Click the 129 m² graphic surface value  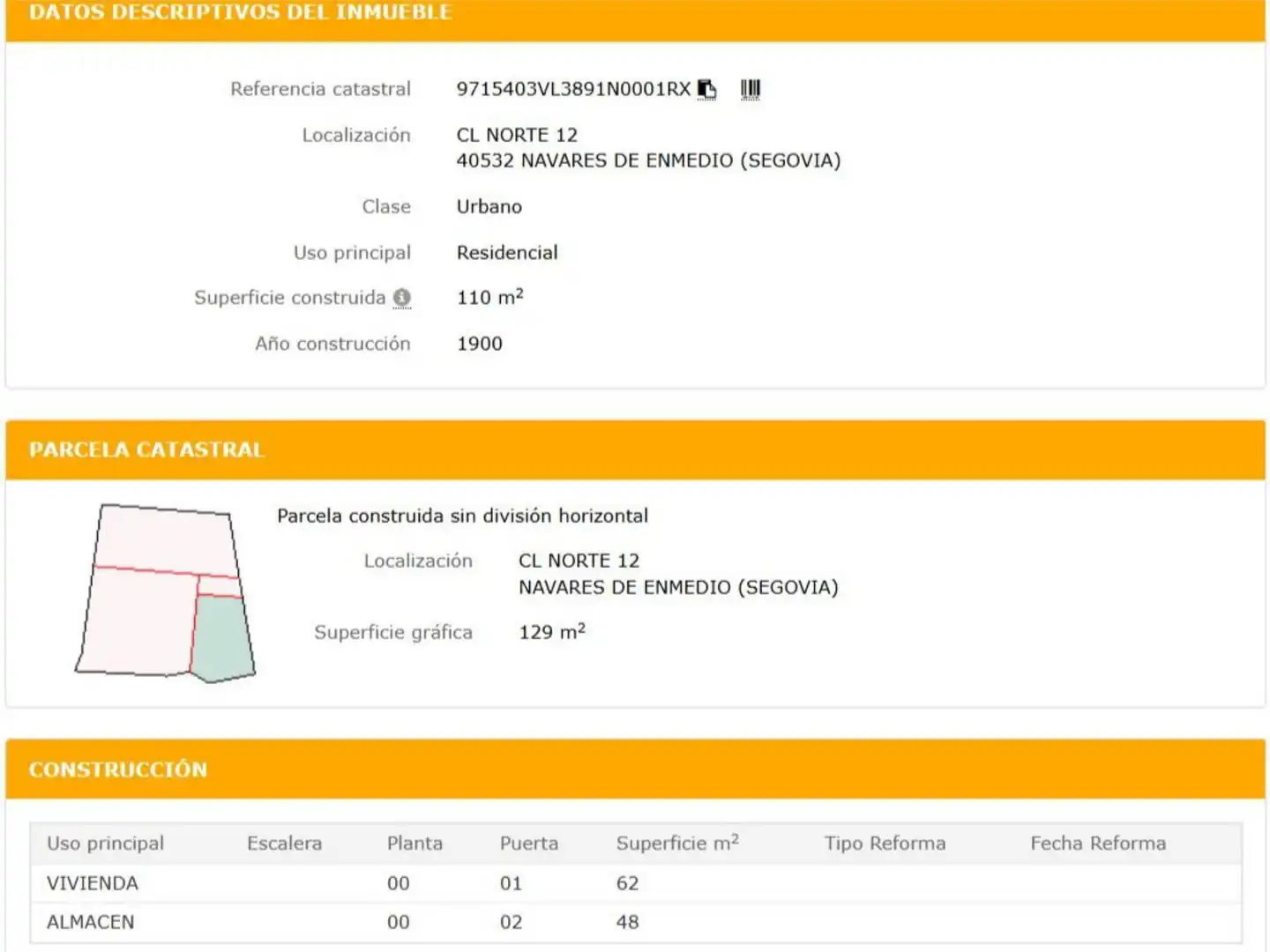552,631
